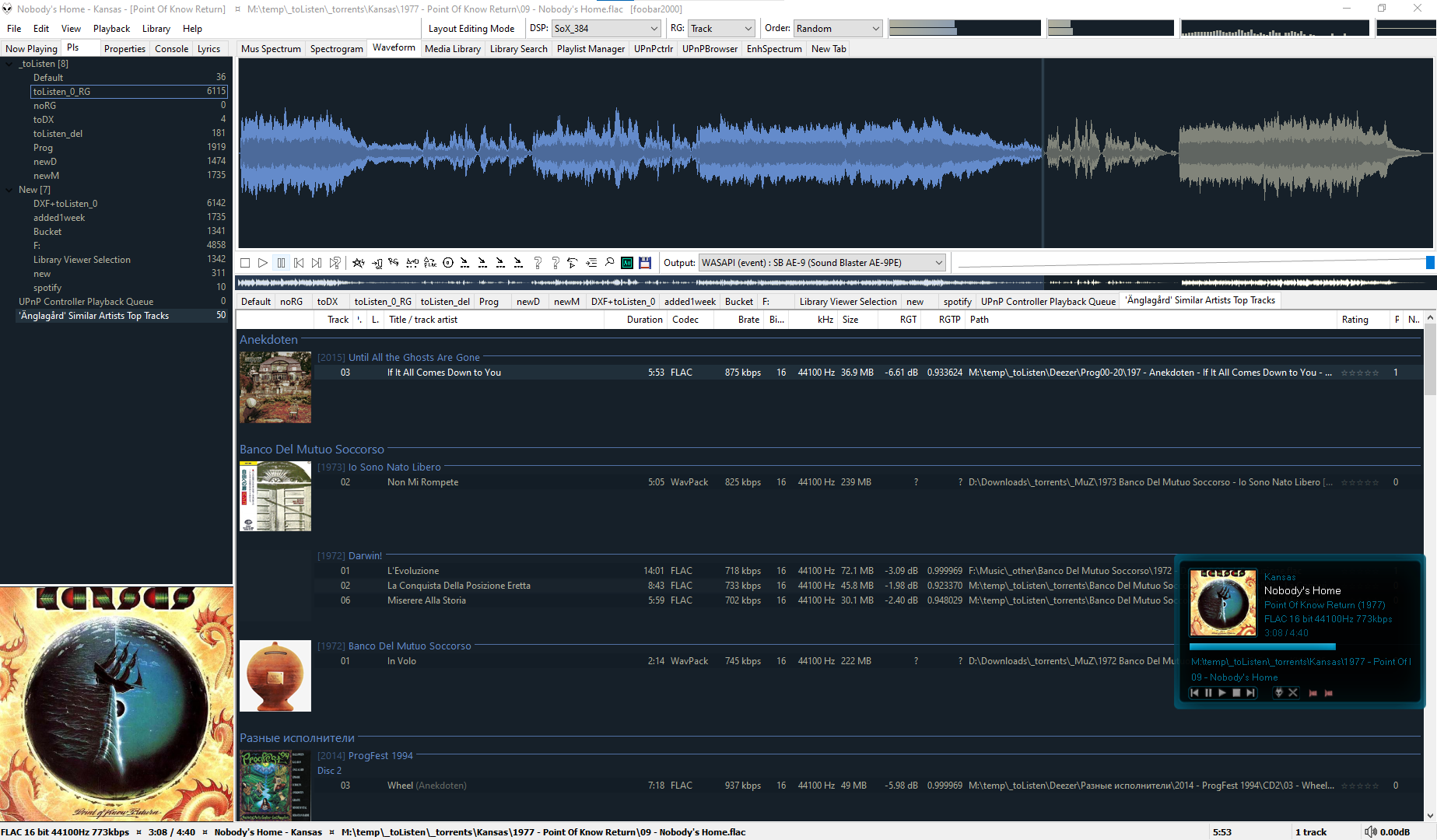Screen dimensions: 1437x840
Task: Click the magnifying glass search icon
Action: point(609,263)
